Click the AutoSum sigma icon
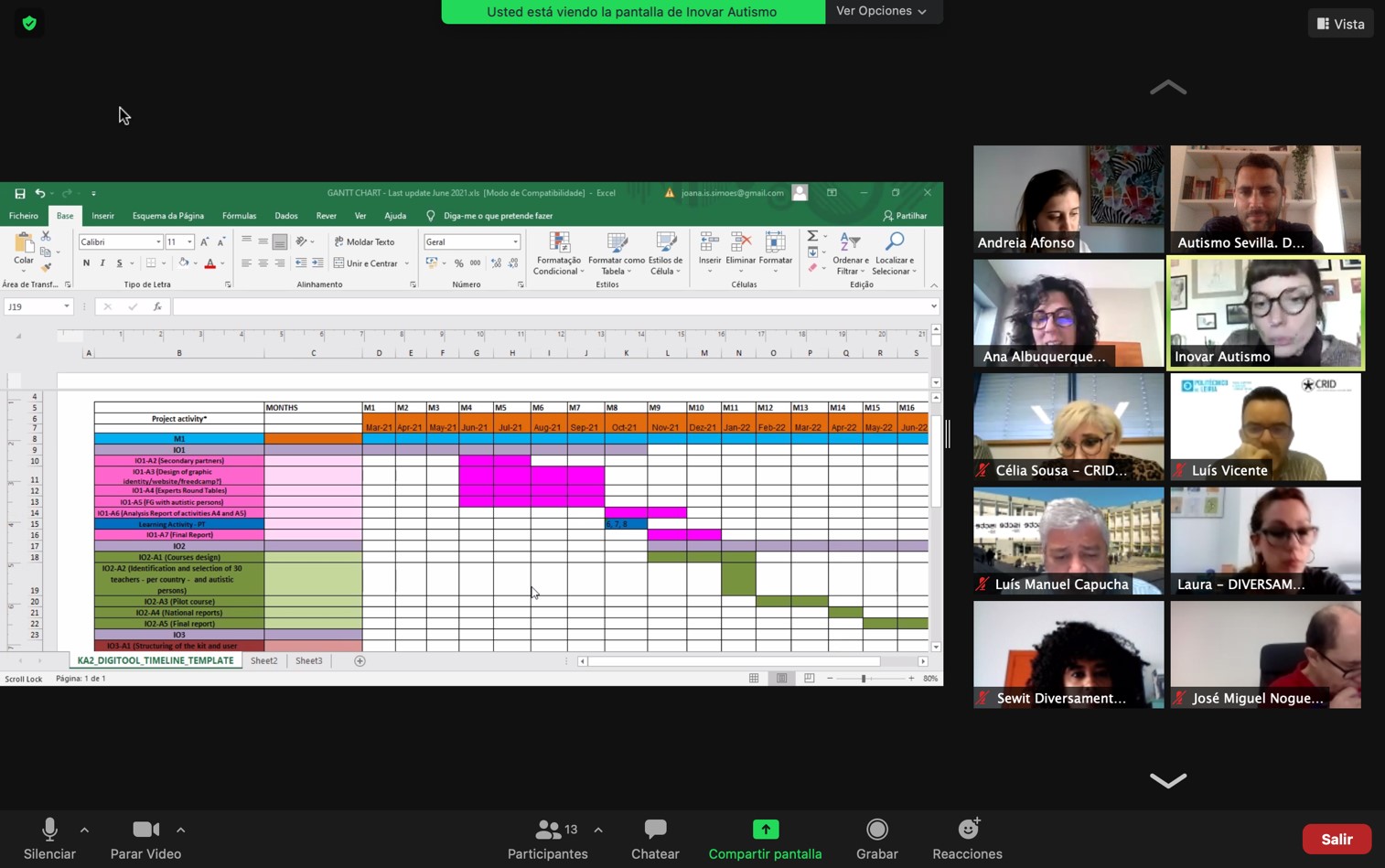This screenshot has height=868, width=1385. [x=812, y=237]
